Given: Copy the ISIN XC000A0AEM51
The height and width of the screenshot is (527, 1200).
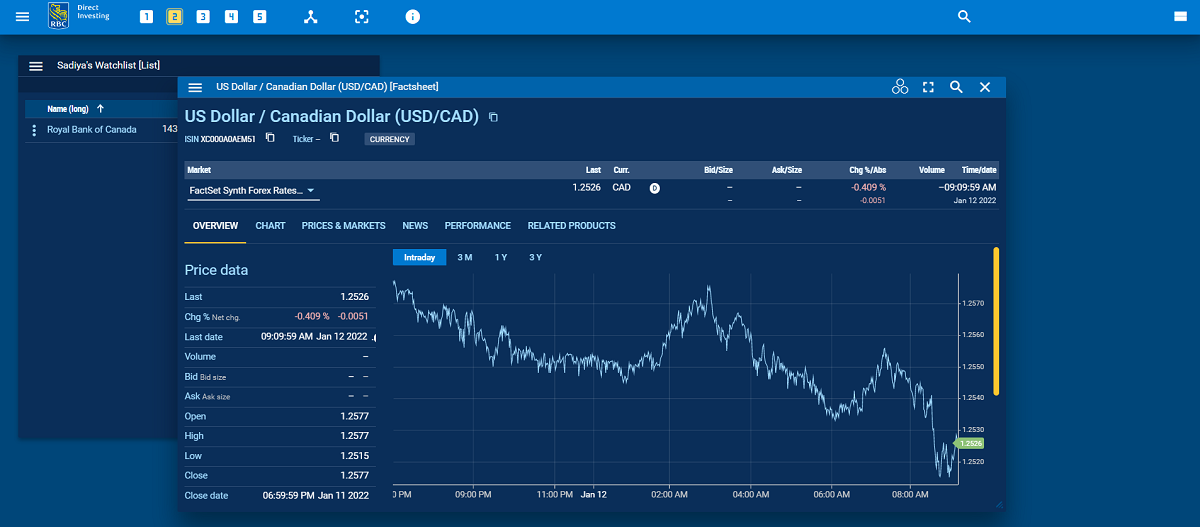Looking at the screenshot, I should coord(270,138).
